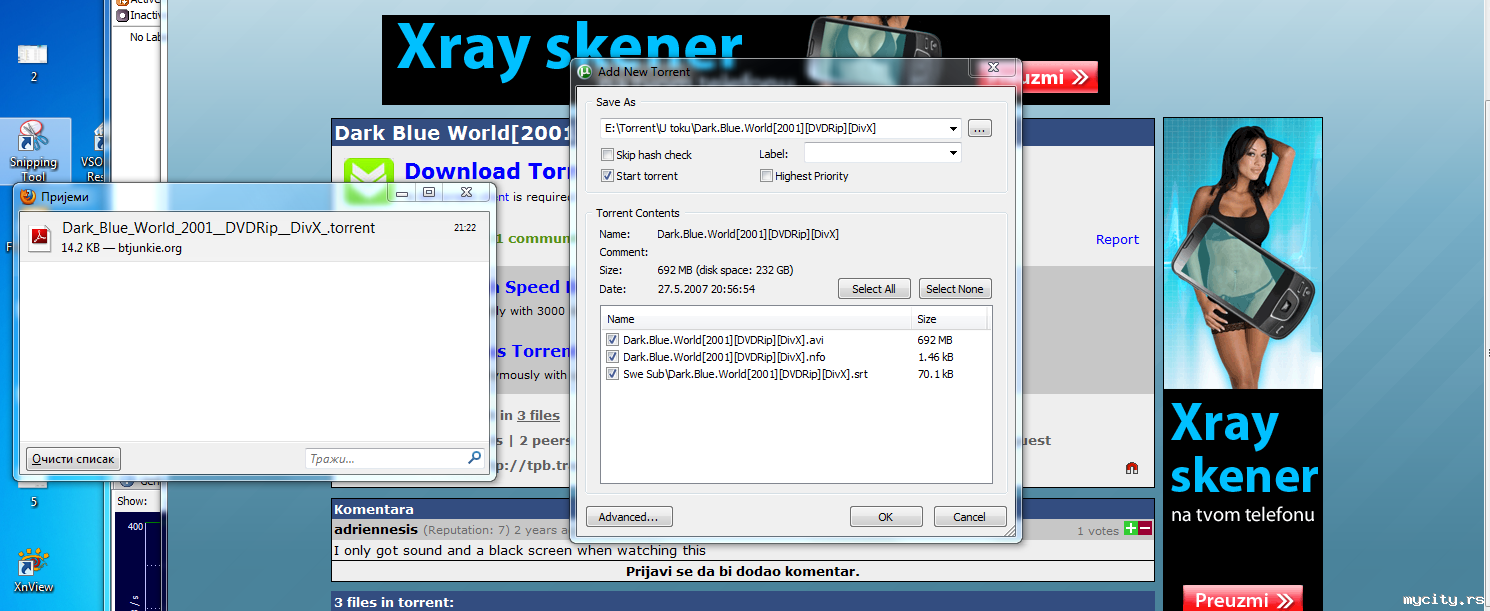Click the torrent file icon in downloads list
1490x611 pixels.
[x=39, y=237]
